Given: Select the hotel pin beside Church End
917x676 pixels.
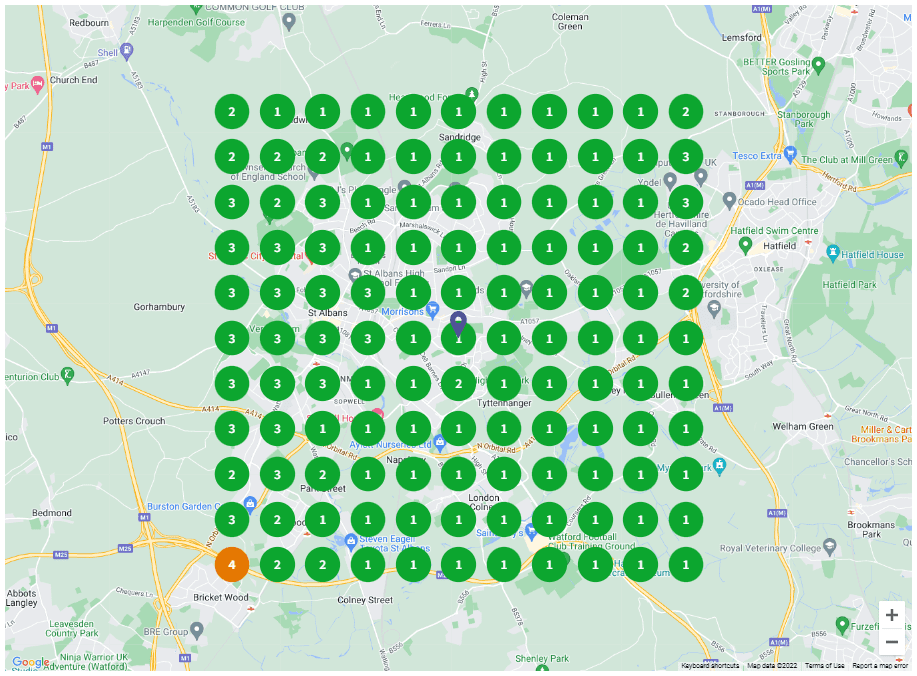Looking at the screenshot, I should pyautogui.click(x=37, y=84).
